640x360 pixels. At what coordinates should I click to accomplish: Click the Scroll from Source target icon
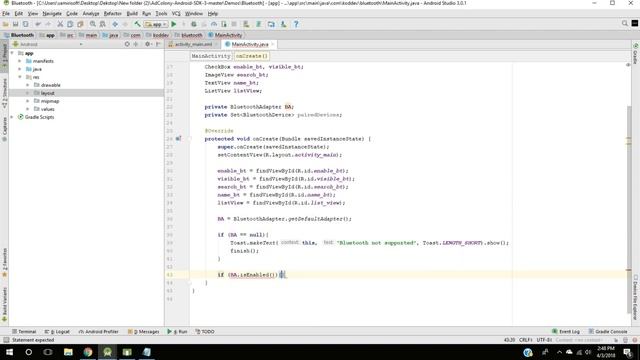pyautogui.click(x=127, y=44)
